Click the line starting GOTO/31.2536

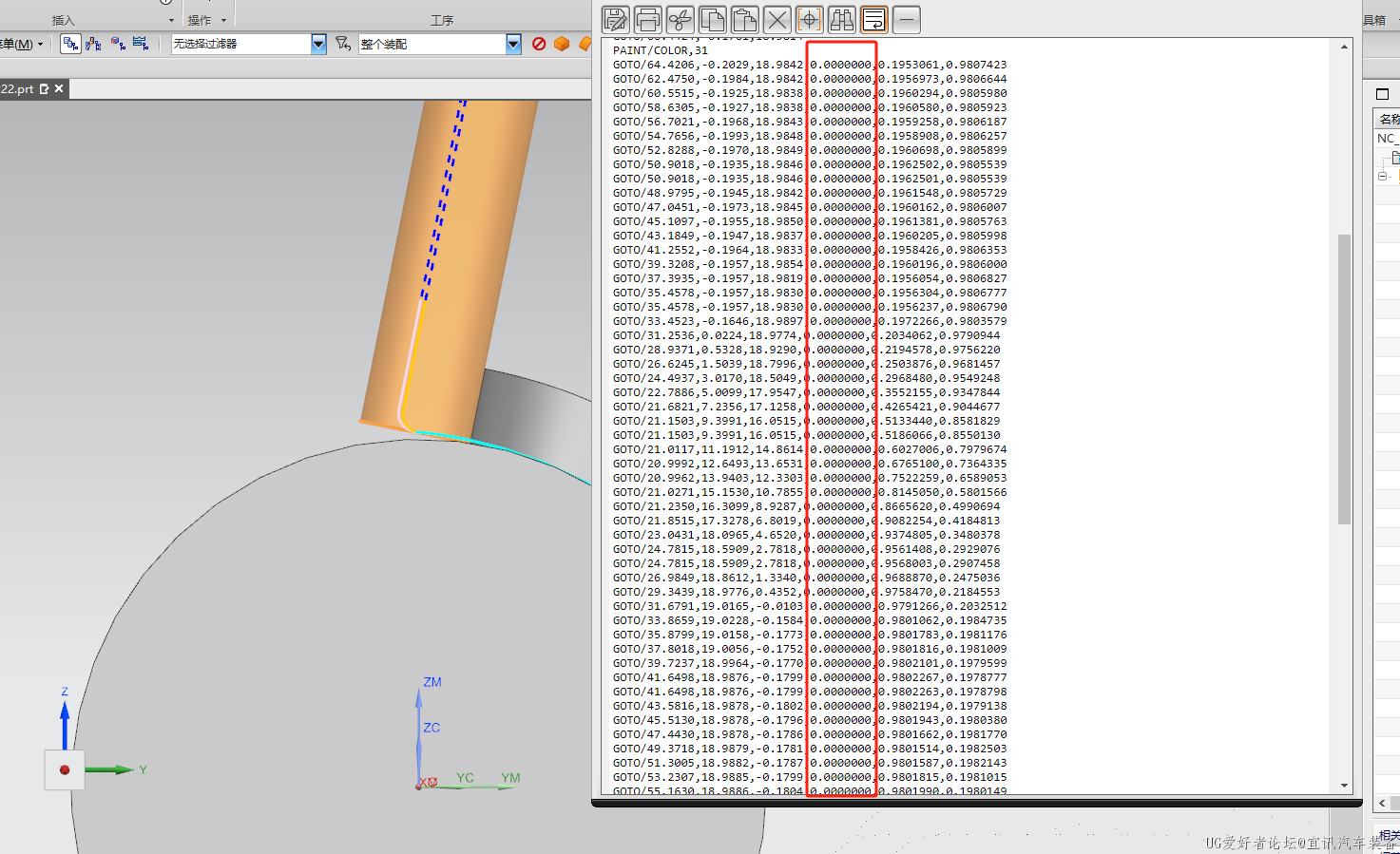tap(806, 335)
